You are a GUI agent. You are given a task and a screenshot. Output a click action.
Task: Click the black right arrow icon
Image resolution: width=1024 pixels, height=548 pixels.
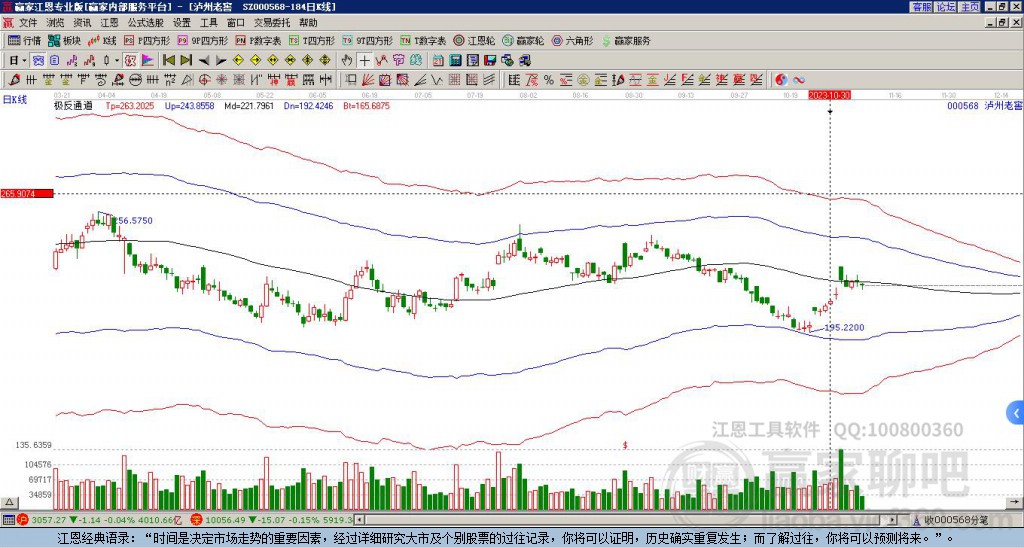pos(221,60)
